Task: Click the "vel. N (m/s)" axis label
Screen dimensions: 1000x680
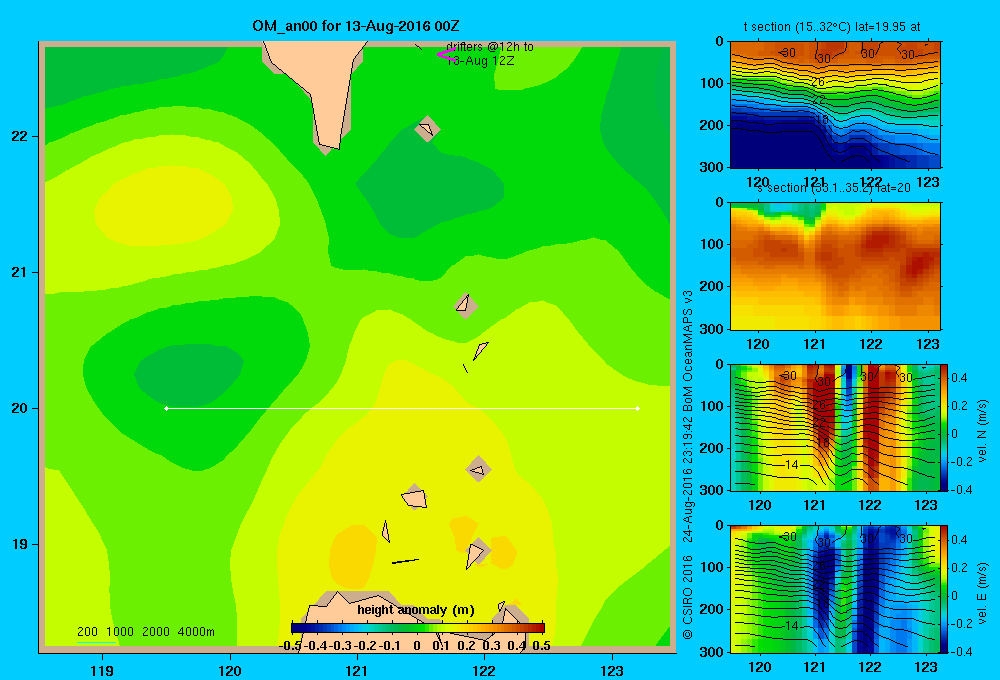Action: tap(982, 431)
